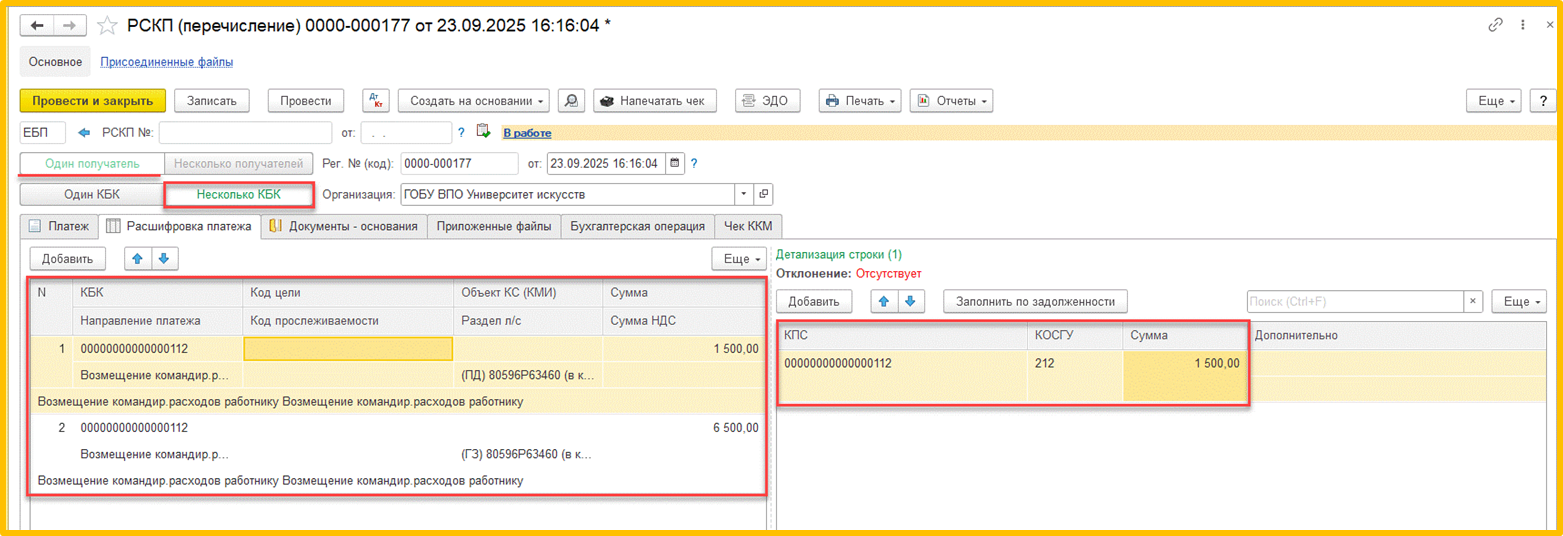Viewport: 1563px width, 536px height.
Task: Click the question mark next to РСКП date
Action: 461,132
